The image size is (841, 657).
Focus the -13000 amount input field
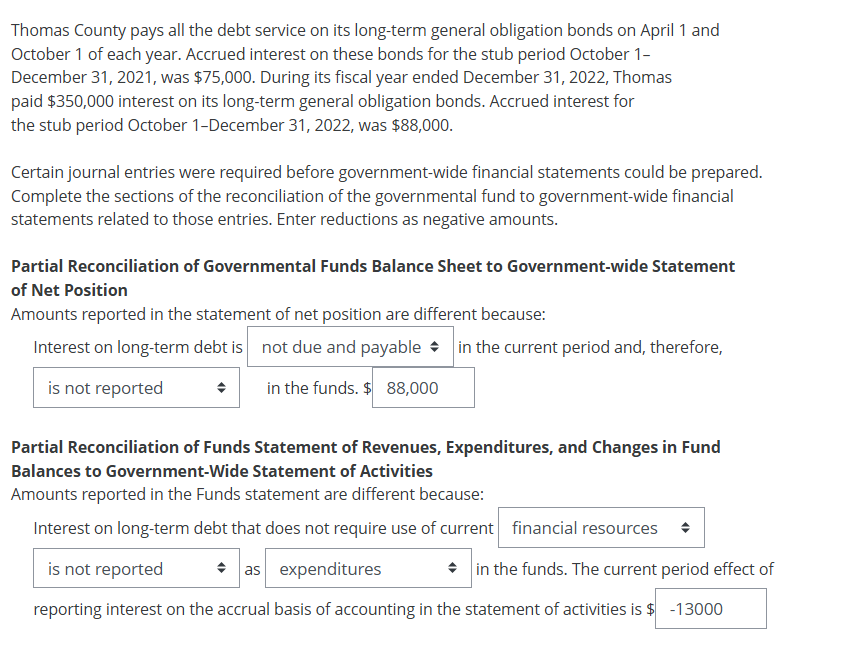[710, 609]
